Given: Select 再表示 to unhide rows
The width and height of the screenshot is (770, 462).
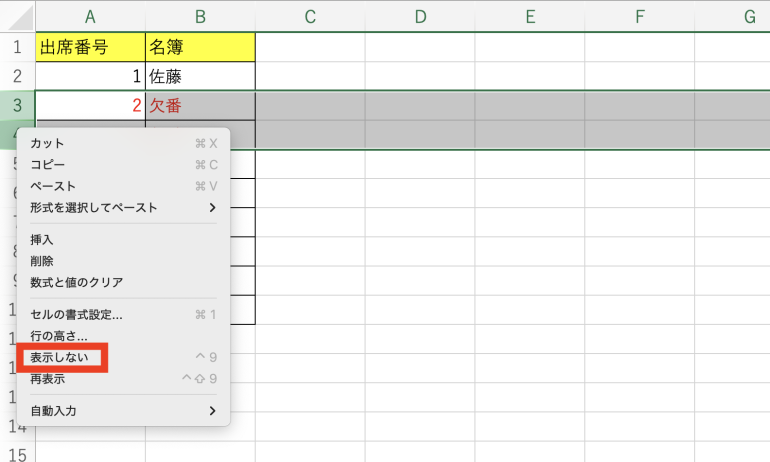Looking at the screenshot, I should [x=48, y=378].
